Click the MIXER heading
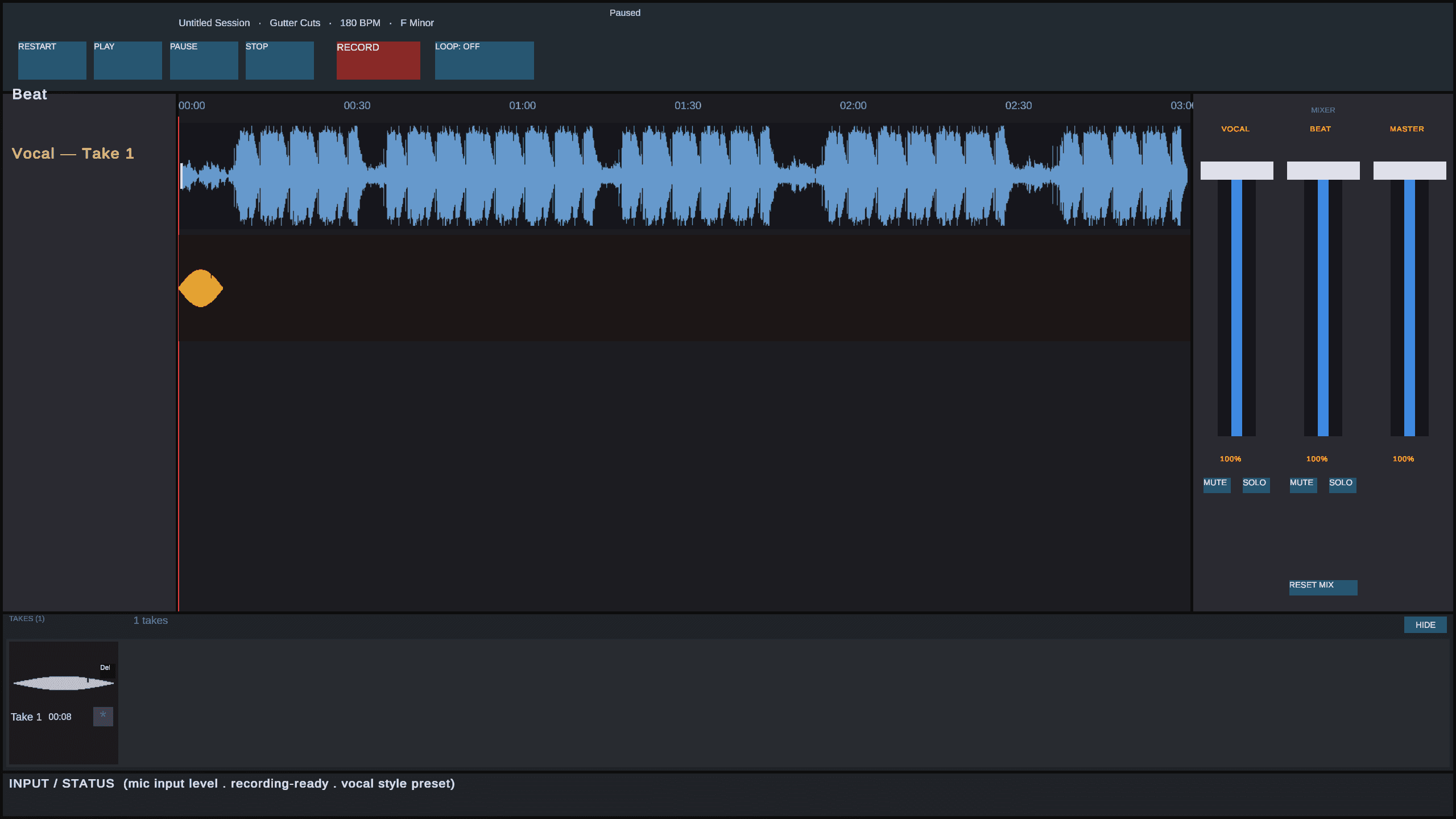 point(1323,110)
